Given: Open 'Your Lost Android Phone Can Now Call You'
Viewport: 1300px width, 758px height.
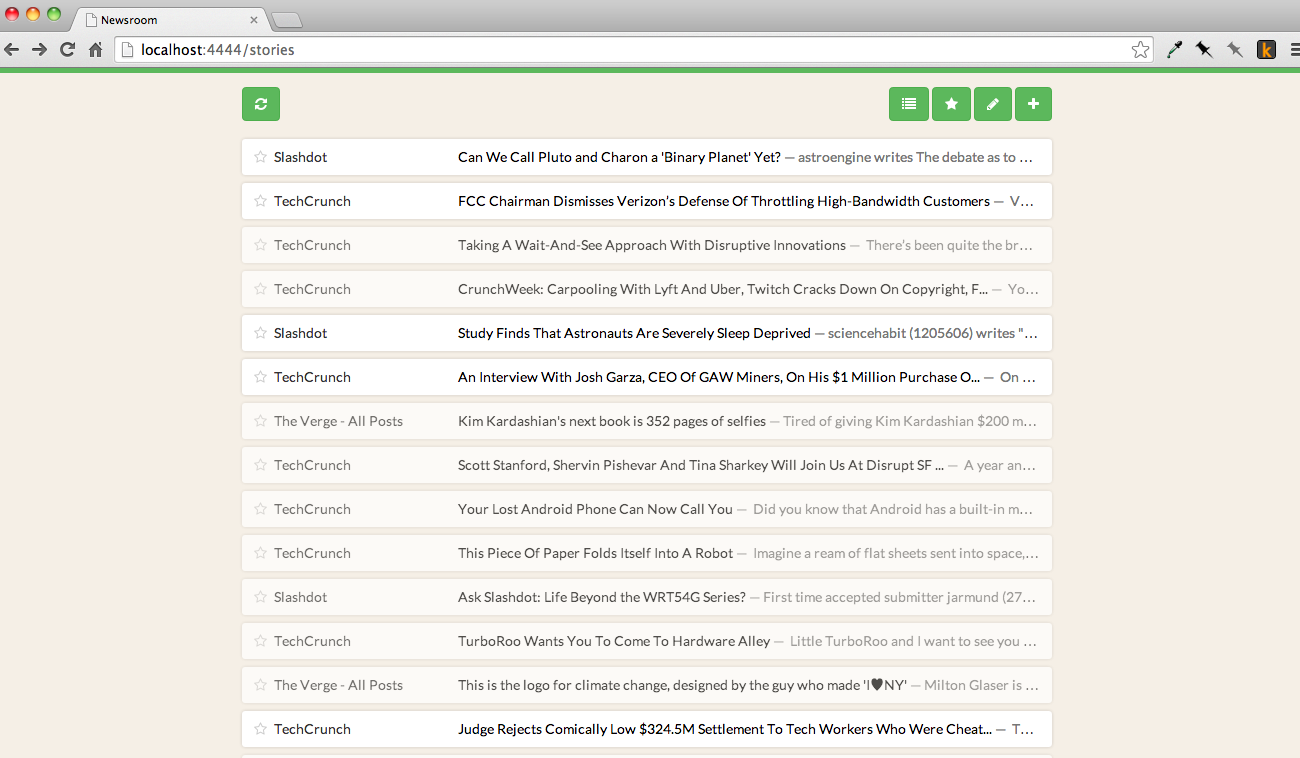Looking at the screenshot, I should click(595, 509).
